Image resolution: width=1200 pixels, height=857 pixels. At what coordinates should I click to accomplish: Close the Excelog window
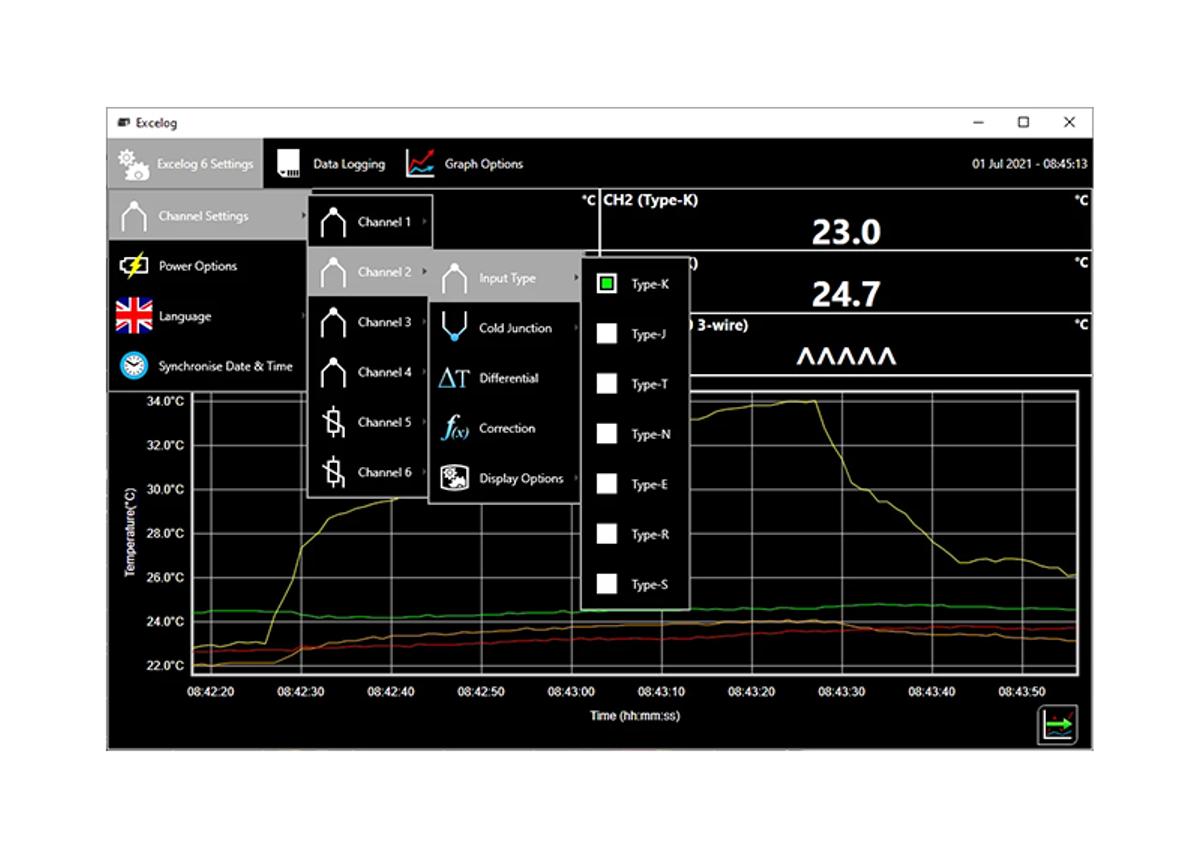tap(1069, 122)
